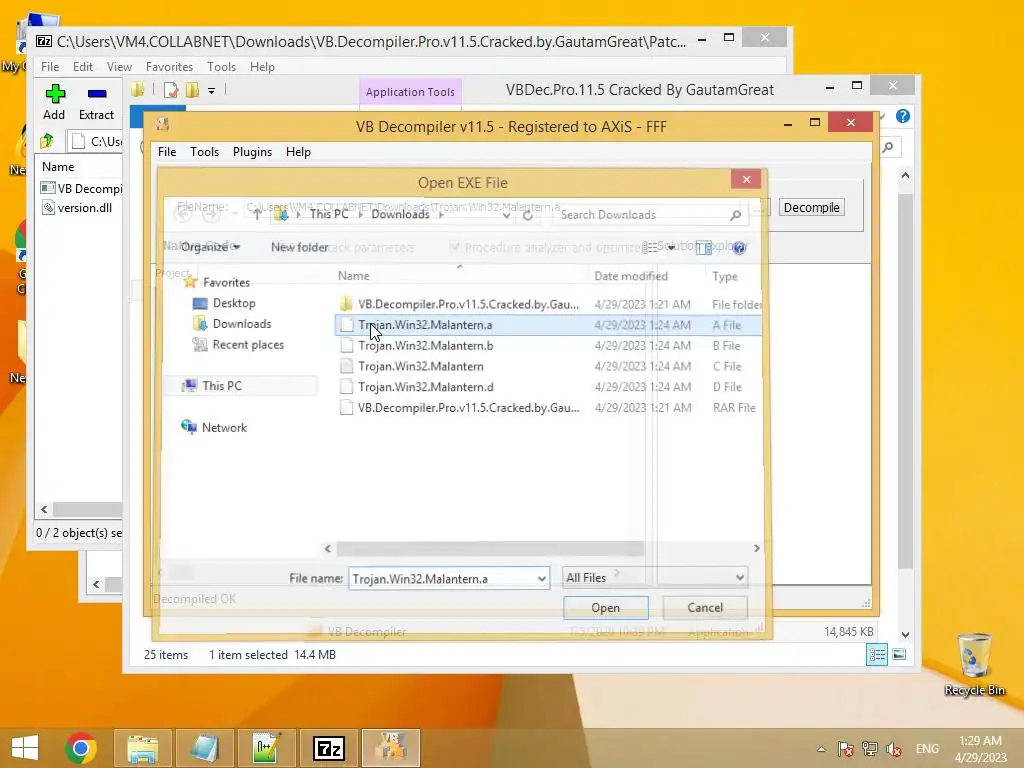Select the VB.Decompiler RAR File entry
The width and height of the screenshot is (1024, 768).
tap(549, 408)
